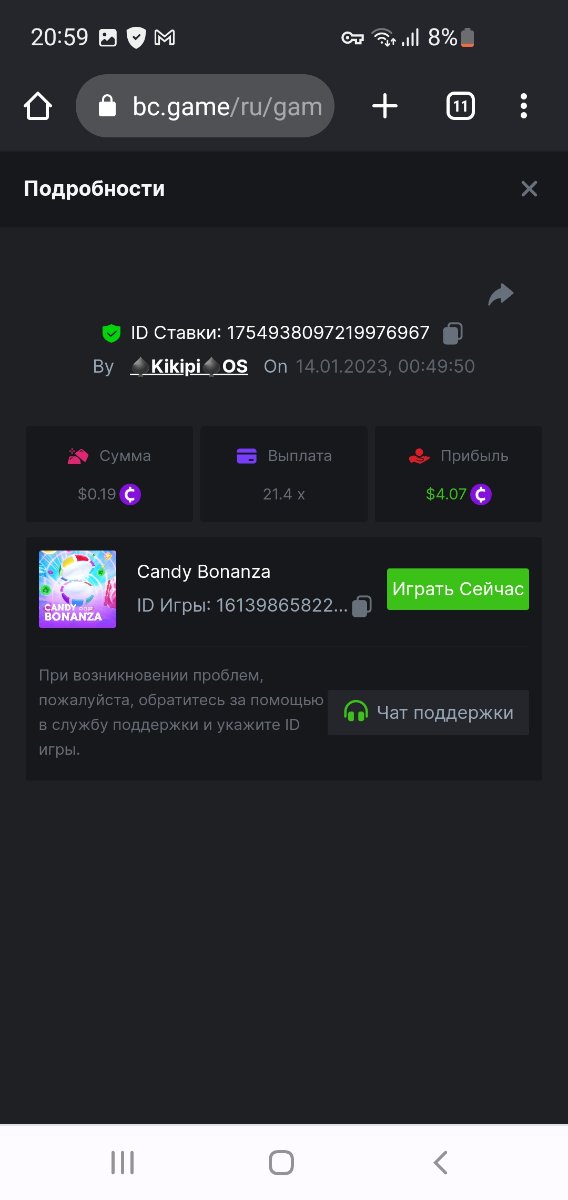The image size is (568, 1200).
Task: Tap the Прибыль profit card
Action: pyautogui.click(x=458, y=474)
